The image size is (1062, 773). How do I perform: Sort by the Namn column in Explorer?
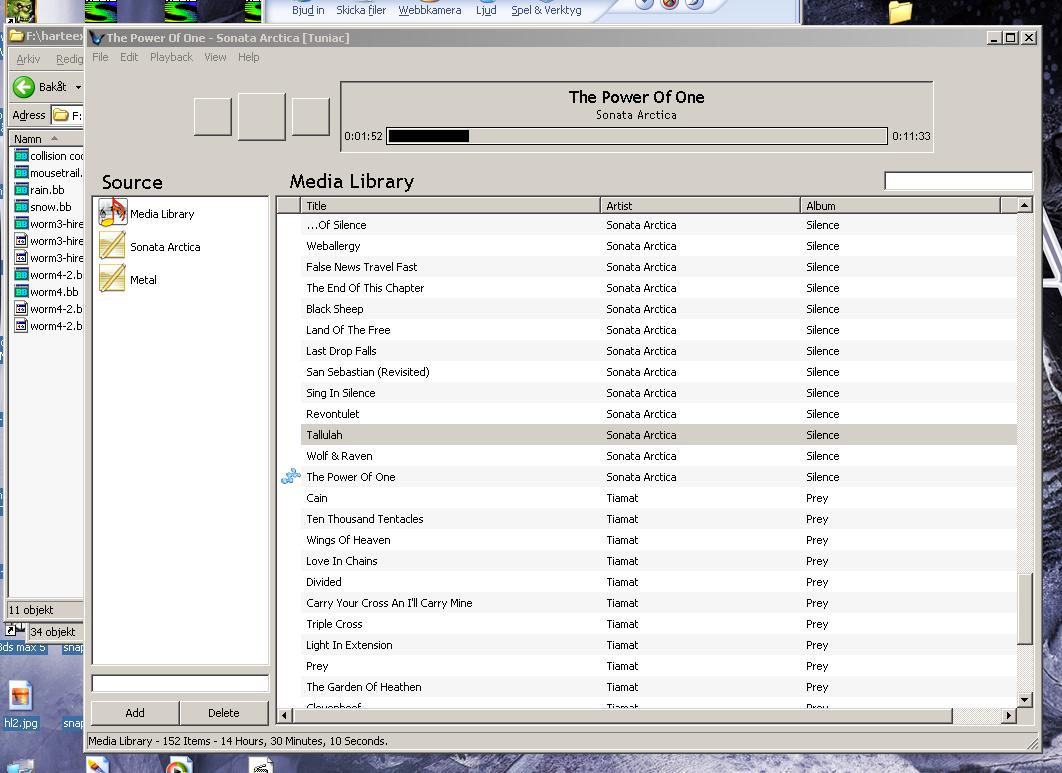point(46,138)
